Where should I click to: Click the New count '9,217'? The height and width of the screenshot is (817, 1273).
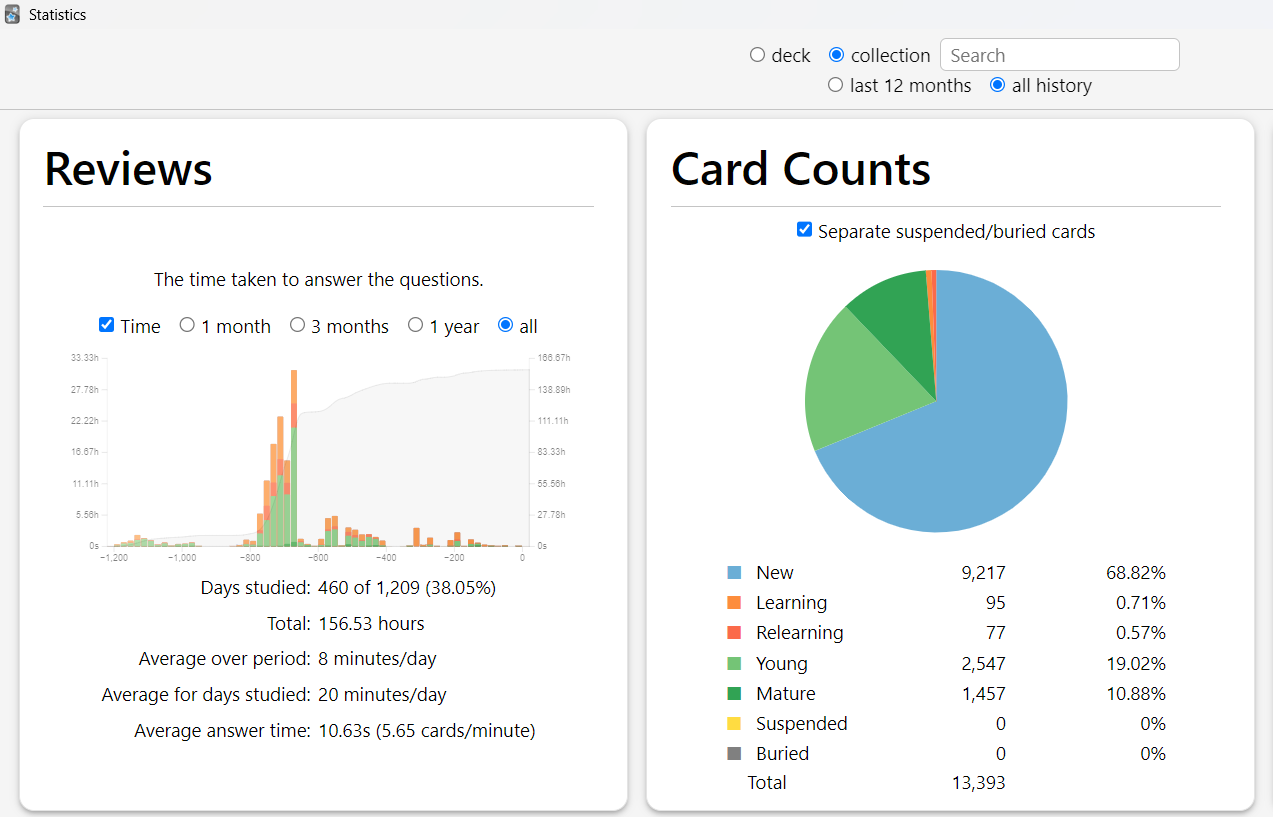[x=983, y=573]
